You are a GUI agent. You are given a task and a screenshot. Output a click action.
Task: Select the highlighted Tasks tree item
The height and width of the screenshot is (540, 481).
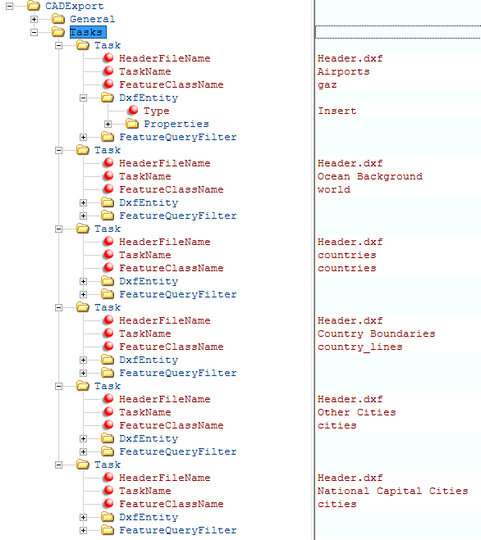pyautogui.click(x=88, y=32)
